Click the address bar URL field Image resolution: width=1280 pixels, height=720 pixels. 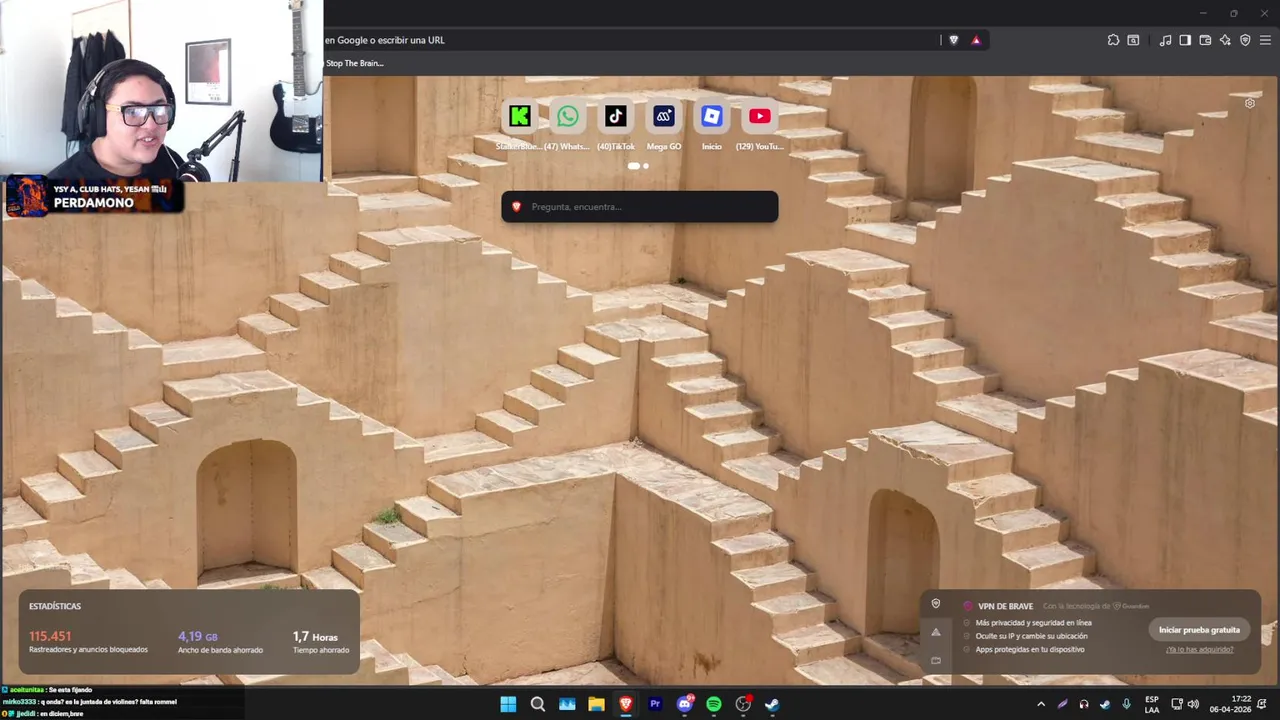coord(630,40)
